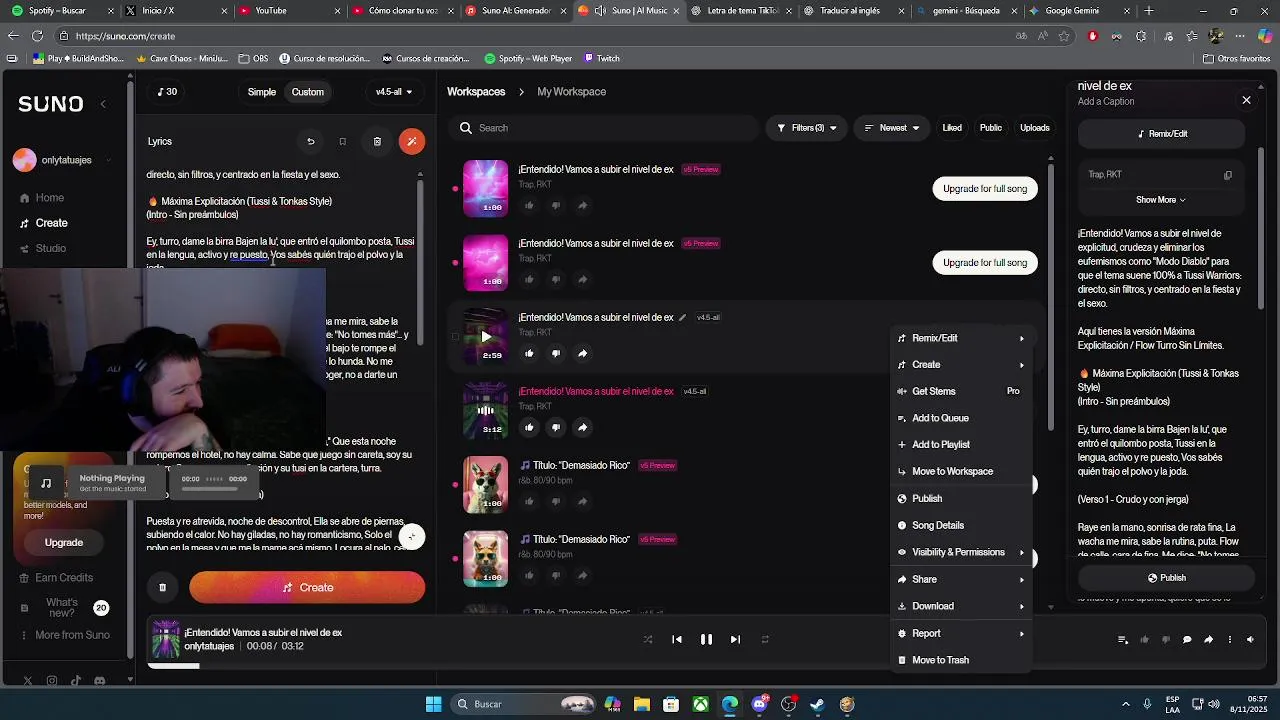
Task: Click the Upgrade button in the sidebar
Action: pos(64,542)
